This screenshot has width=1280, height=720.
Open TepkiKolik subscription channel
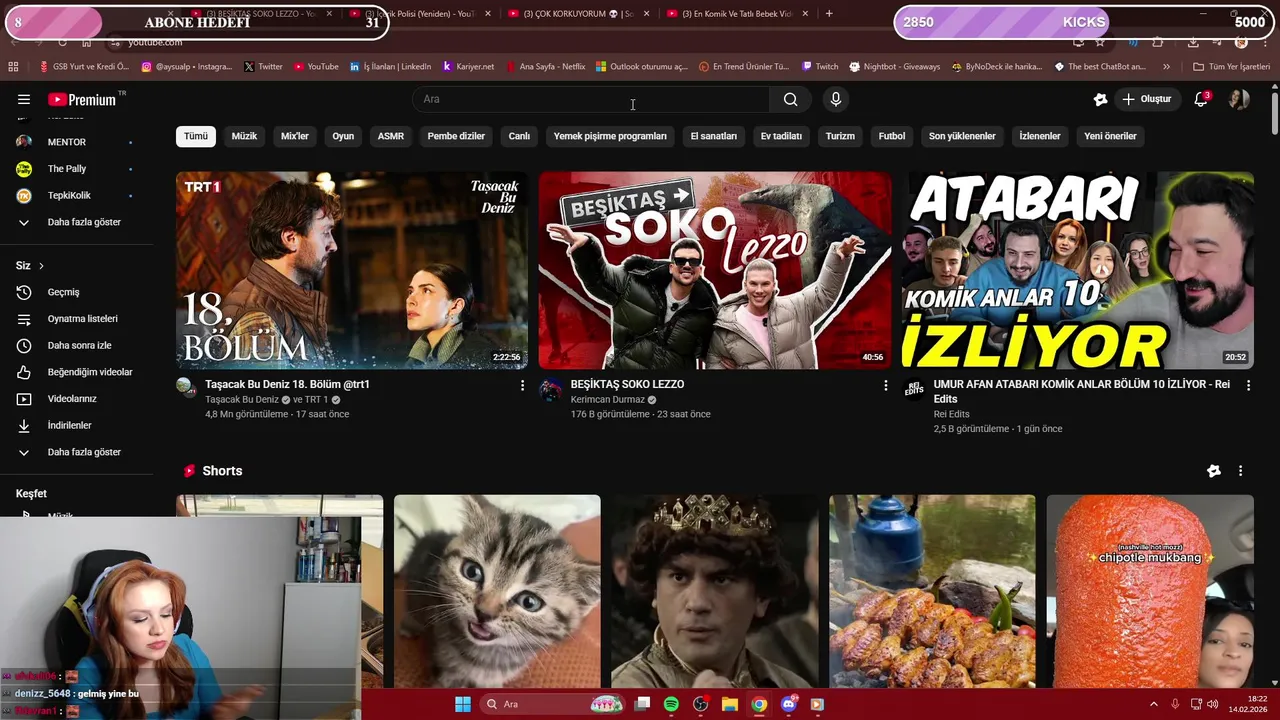click(x=76, y=196)
